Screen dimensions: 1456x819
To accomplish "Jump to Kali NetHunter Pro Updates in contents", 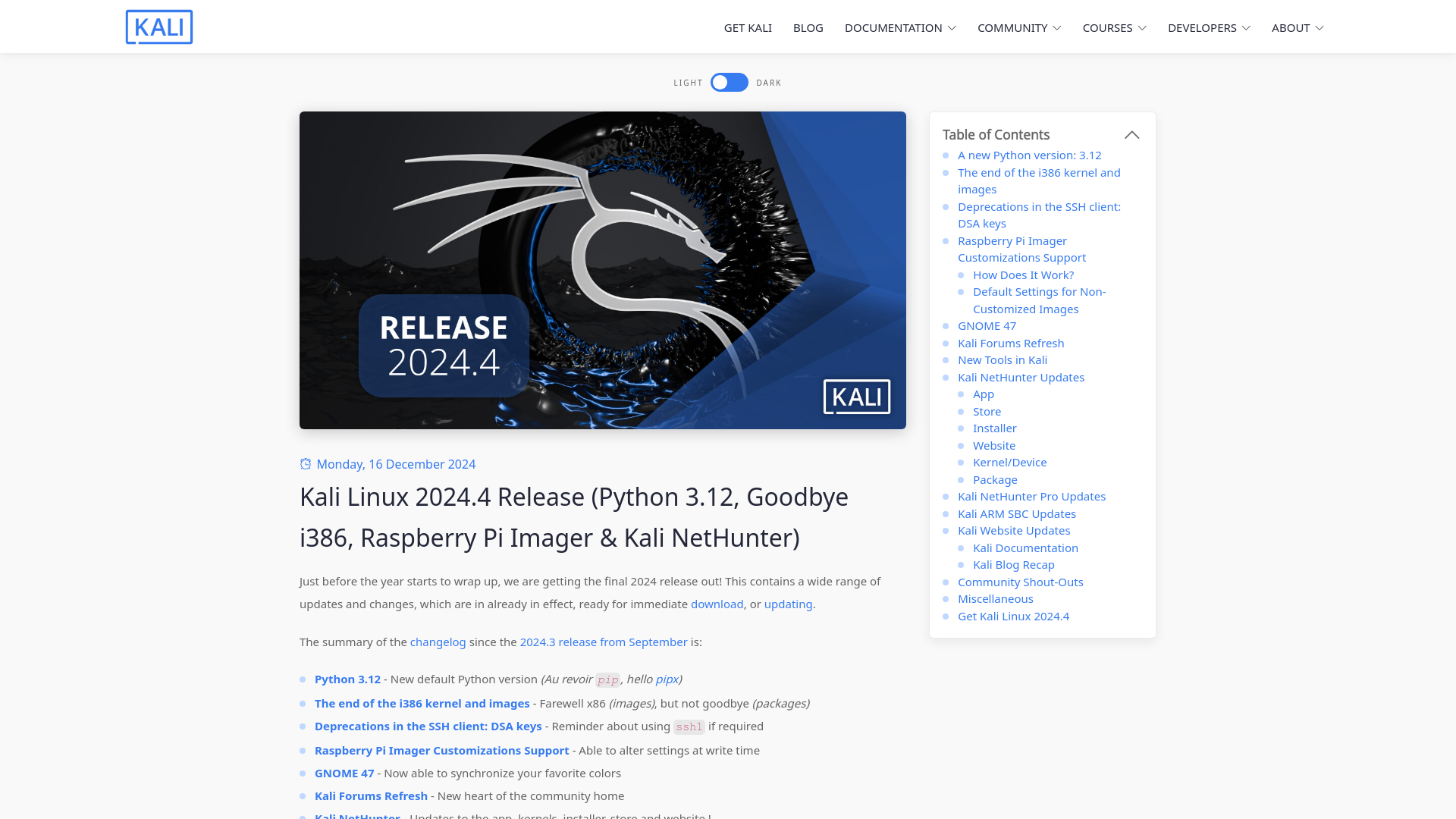I will point(1031,497).
